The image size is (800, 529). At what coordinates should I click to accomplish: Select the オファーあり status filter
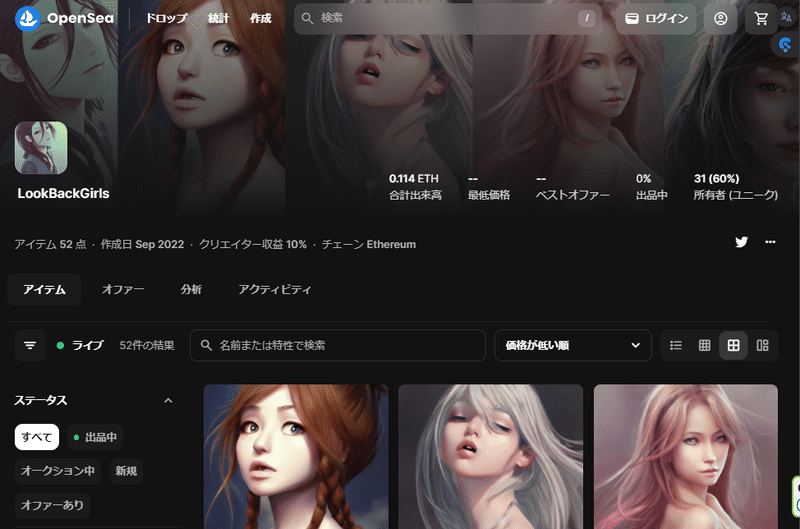click(52, 505)
